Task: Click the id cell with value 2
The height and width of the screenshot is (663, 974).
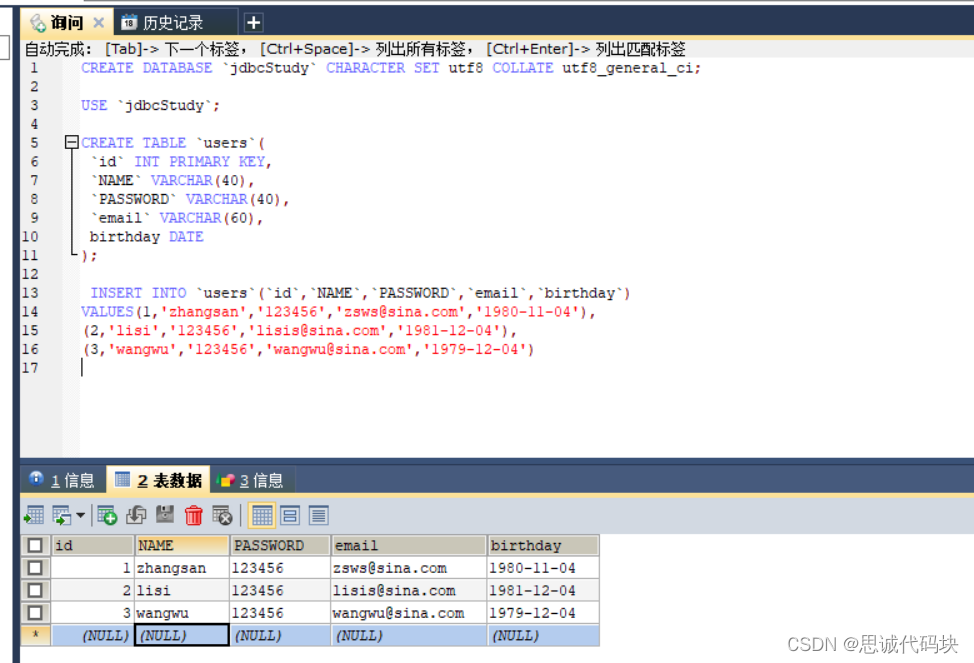Action: pyautogui.click(x=93, y=590)
